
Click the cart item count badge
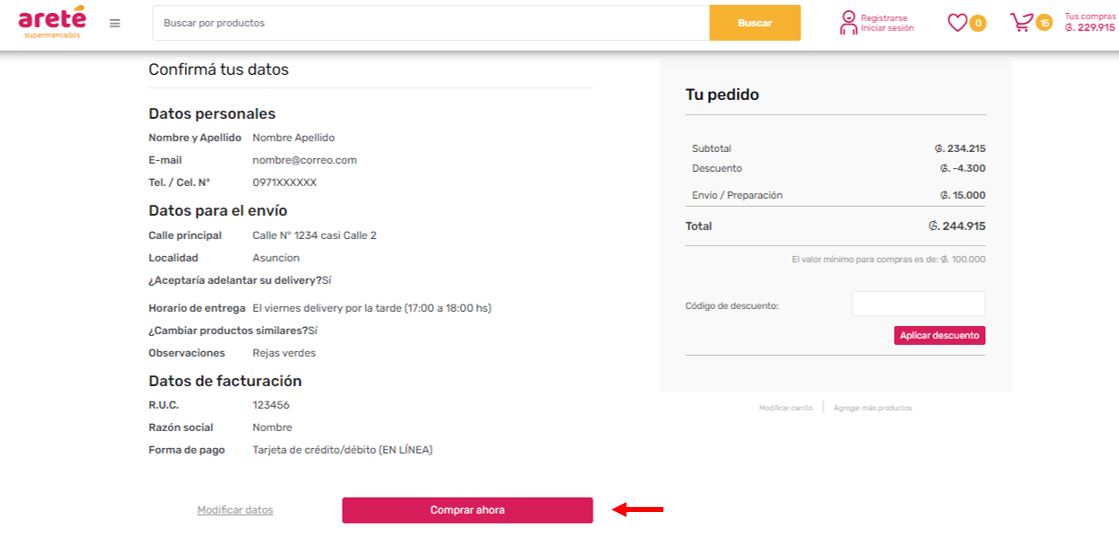coord(1044,23)
